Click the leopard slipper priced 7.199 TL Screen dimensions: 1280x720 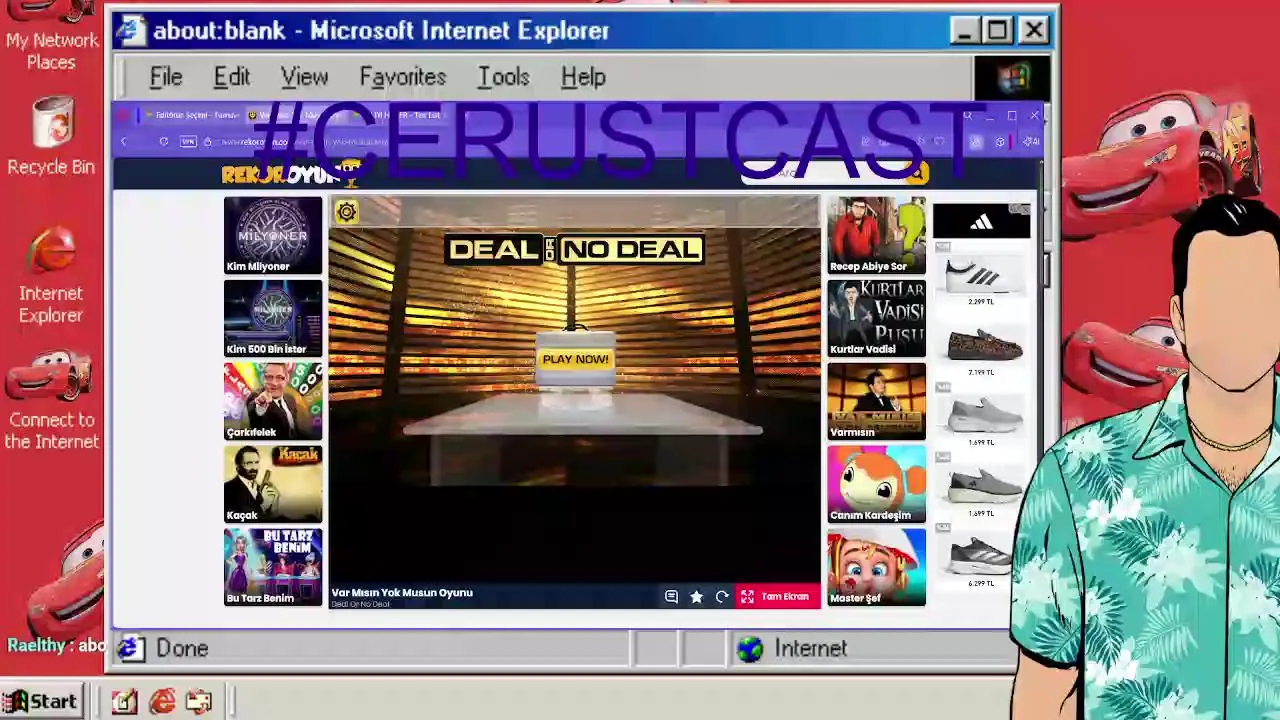(984, 346)
